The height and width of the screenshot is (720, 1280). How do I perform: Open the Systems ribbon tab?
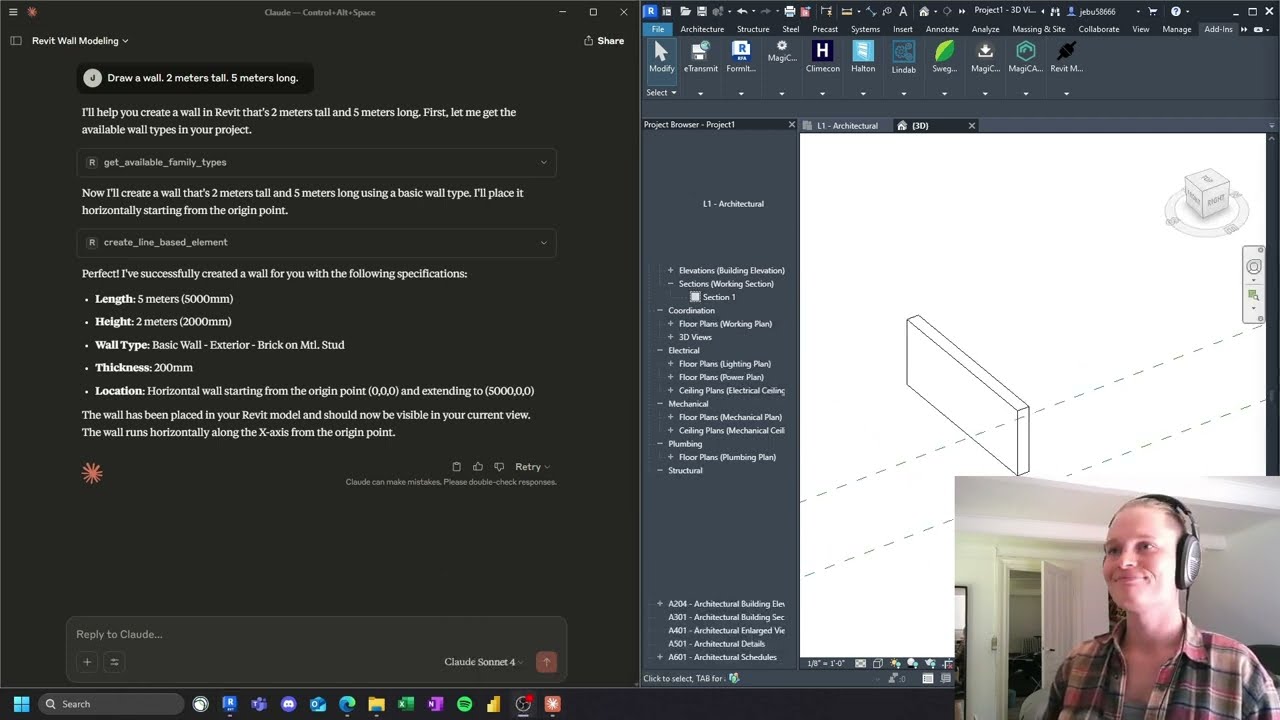tap(865, 29)
